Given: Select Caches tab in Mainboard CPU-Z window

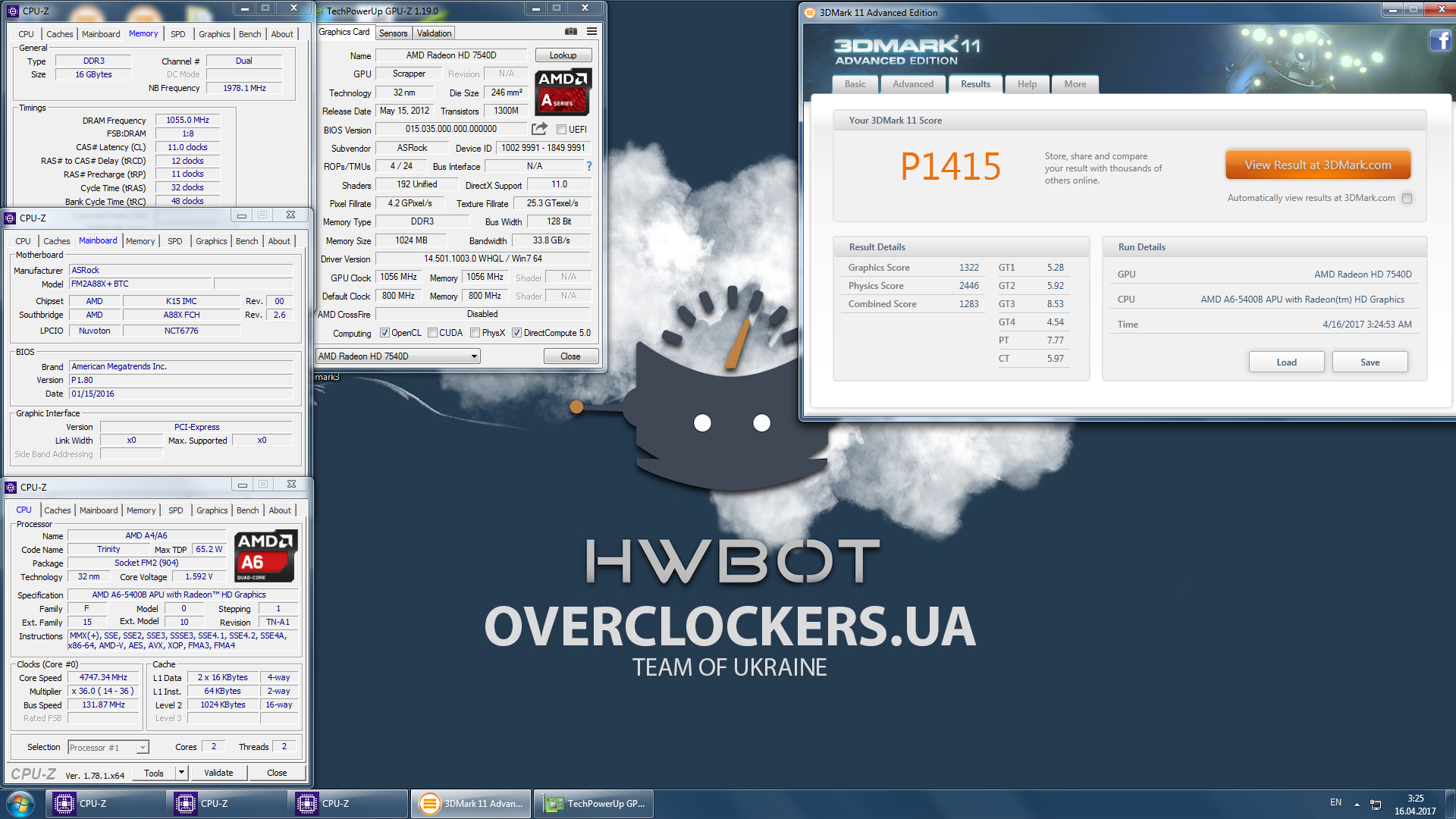Looking at the screenshot, I should click(x=56, y=241).
